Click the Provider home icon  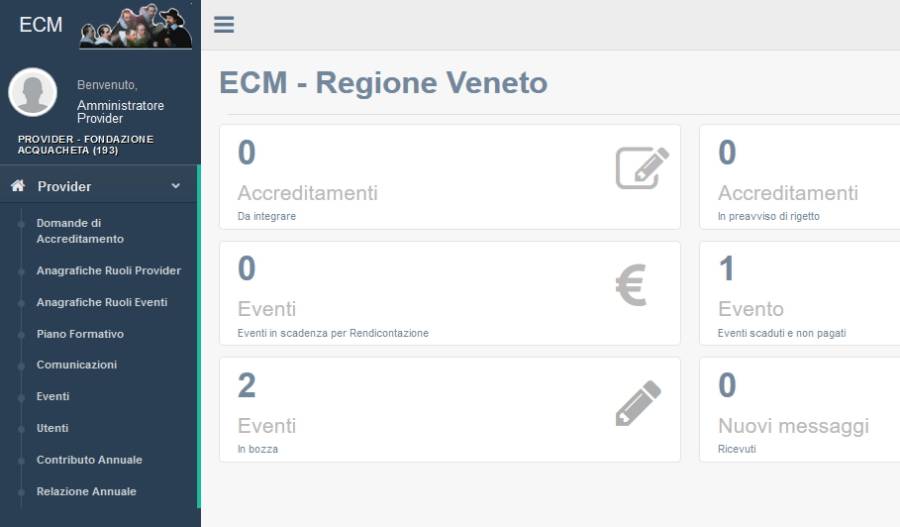pyautogui.click(x=17, y=186)
